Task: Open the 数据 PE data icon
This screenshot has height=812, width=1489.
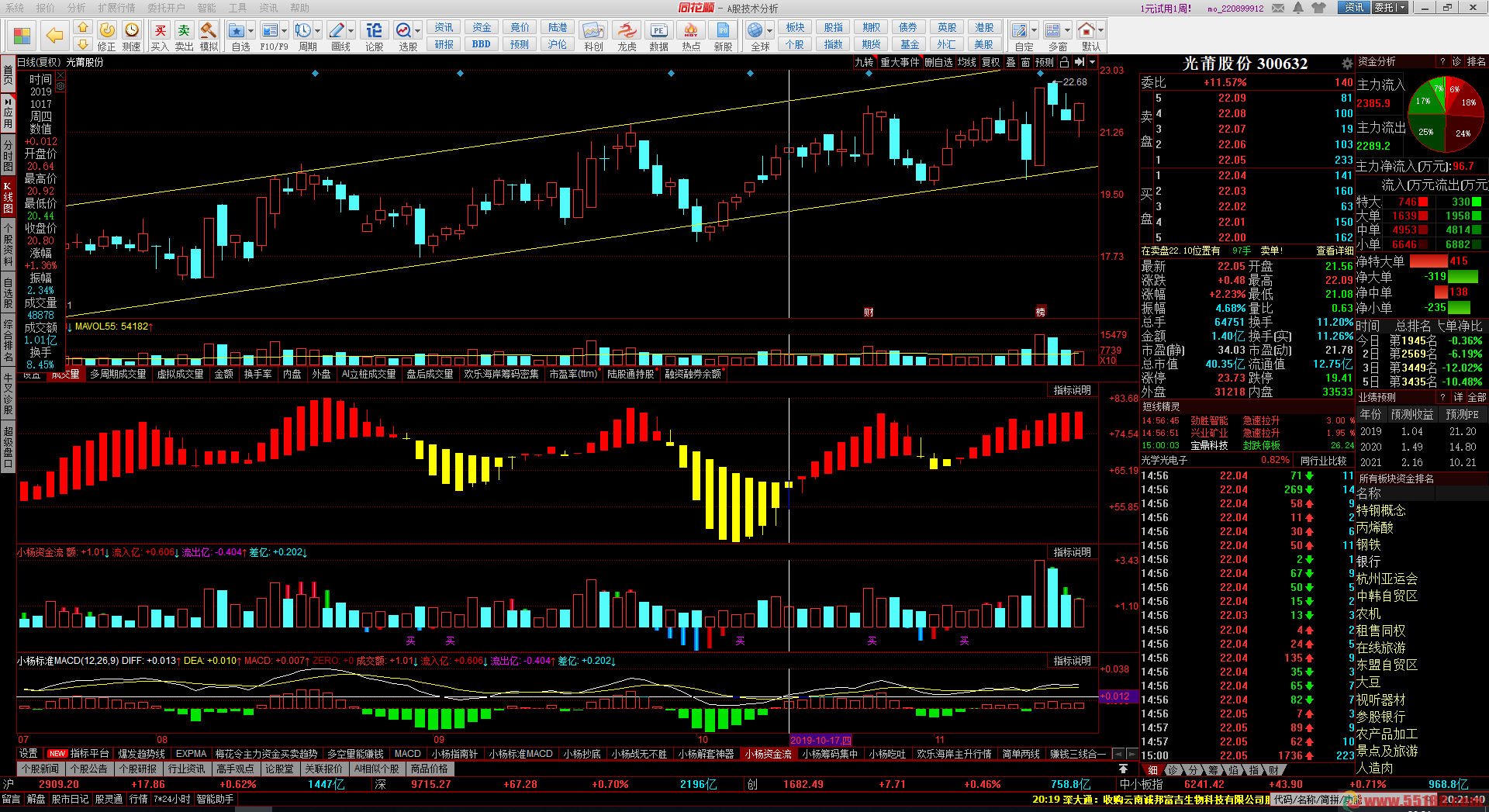Action: click(x=658, y=30)
